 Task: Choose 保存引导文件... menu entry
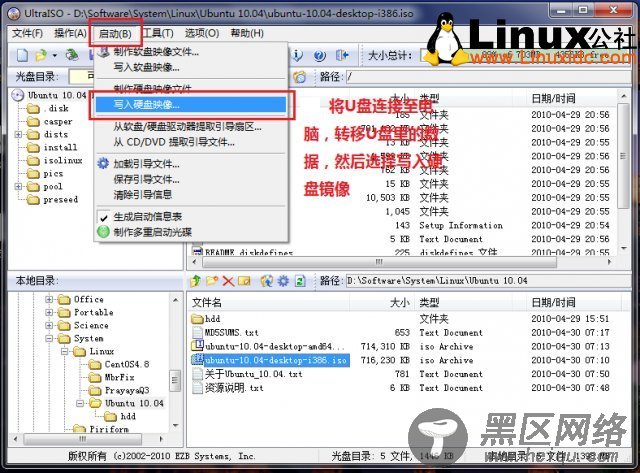(x=191, y=179)
